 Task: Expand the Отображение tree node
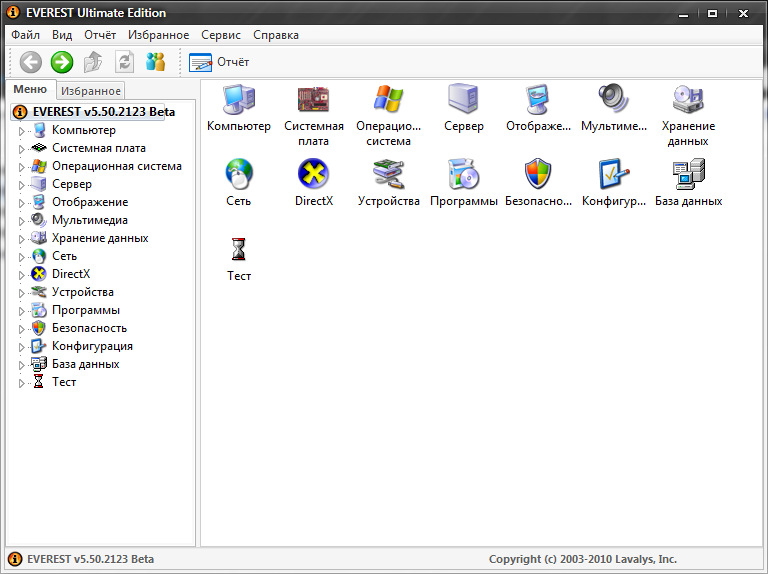[22, 203]
